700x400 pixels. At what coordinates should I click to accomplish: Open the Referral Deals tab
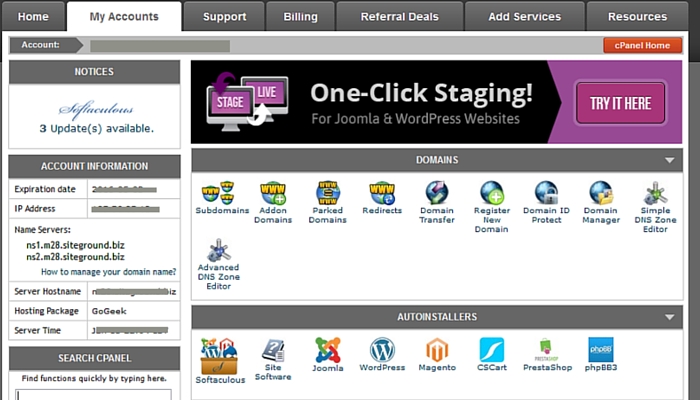pos(400,17)
